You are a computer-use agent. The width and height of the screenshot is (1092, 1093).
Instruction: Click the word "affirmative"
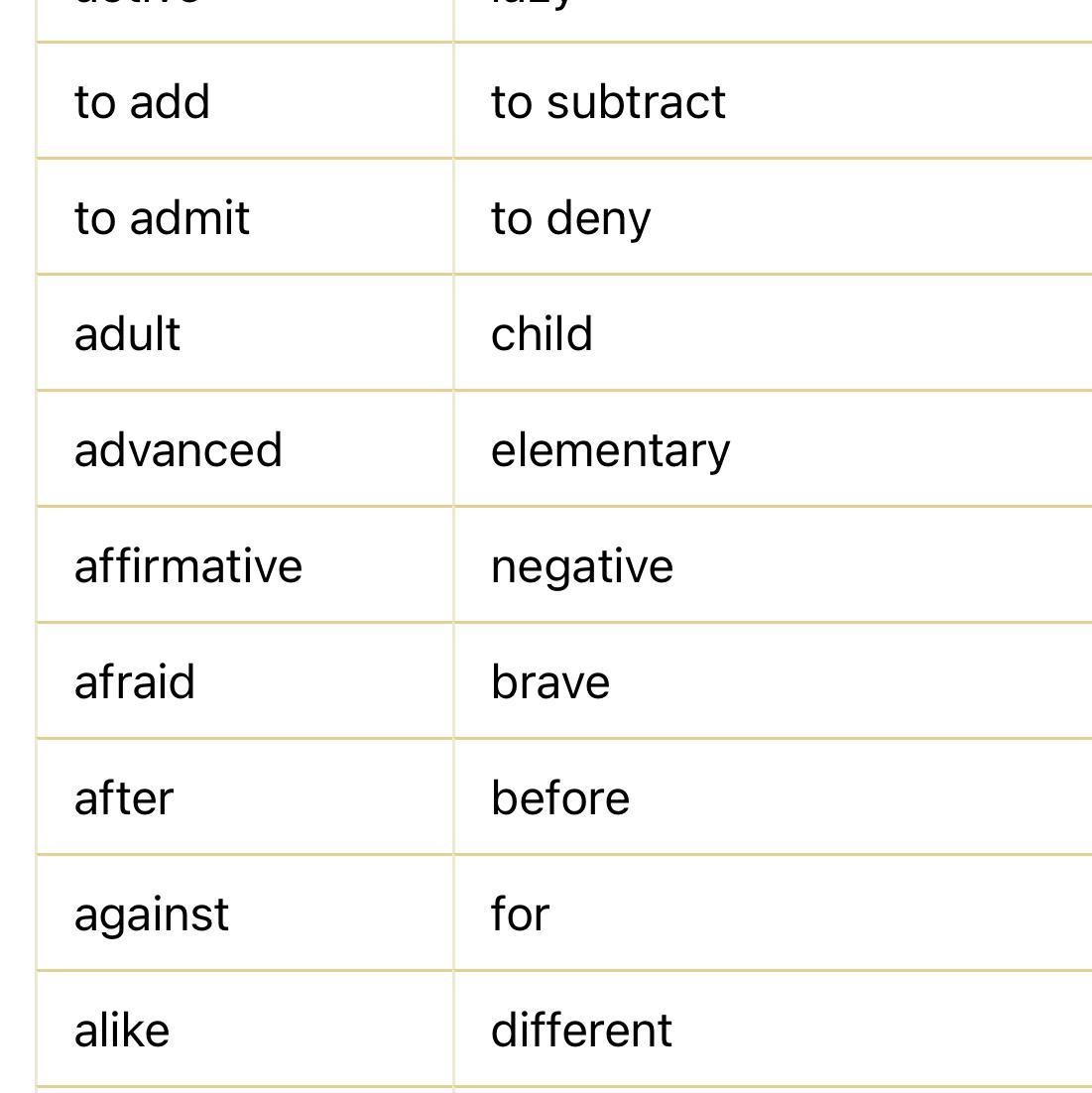click(188, 566)
